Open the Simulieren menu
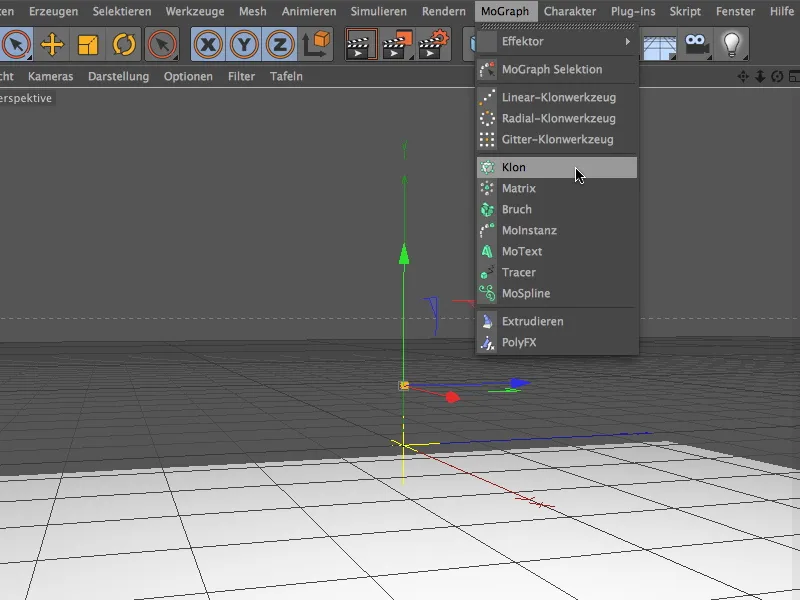The width and height of the screenshot is (800, 600). [x=378, y=11]
